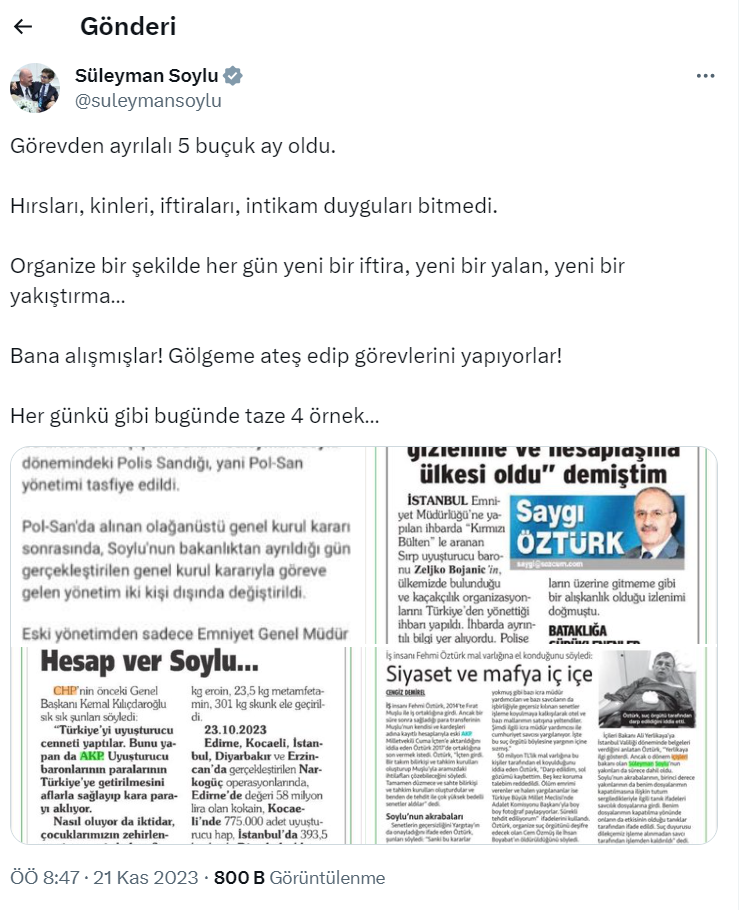This screenshot has height=910, width=755.
Task: Click the Hırsları, kinleri, iftiraları sentence
Action: click(254, 206)
